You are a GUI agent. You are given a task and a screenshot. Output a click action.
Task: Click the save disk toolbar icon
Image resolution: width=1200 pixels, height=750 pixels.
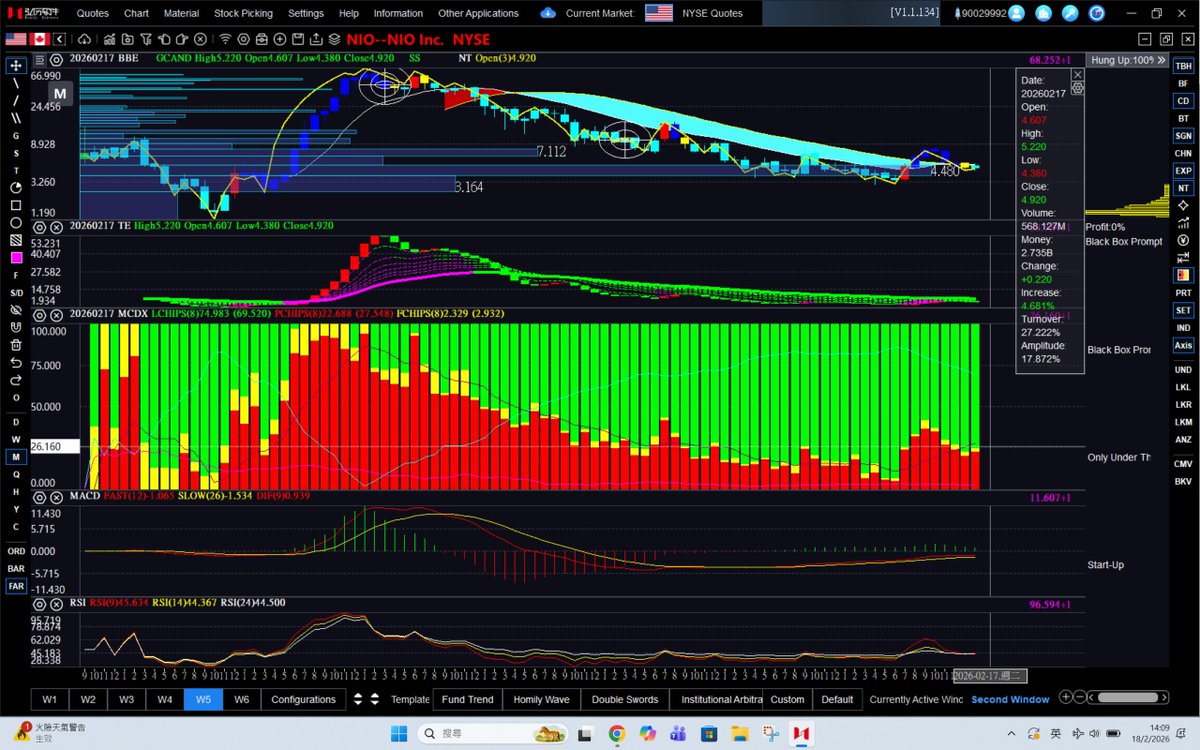(x=298, y=39)
